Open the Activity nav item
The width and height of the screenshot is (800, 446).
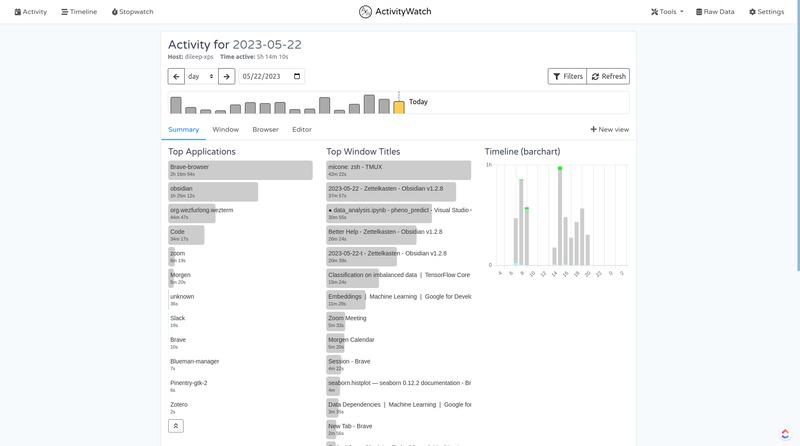click(x=31, y=12)
